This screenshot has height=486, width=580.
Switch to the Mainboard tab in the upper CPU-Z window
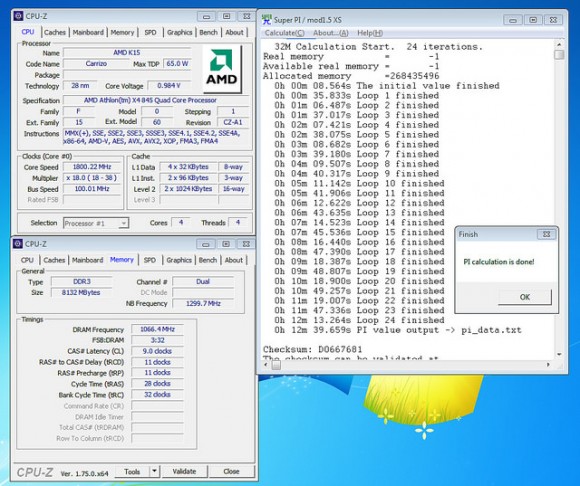tap(88, 32)
